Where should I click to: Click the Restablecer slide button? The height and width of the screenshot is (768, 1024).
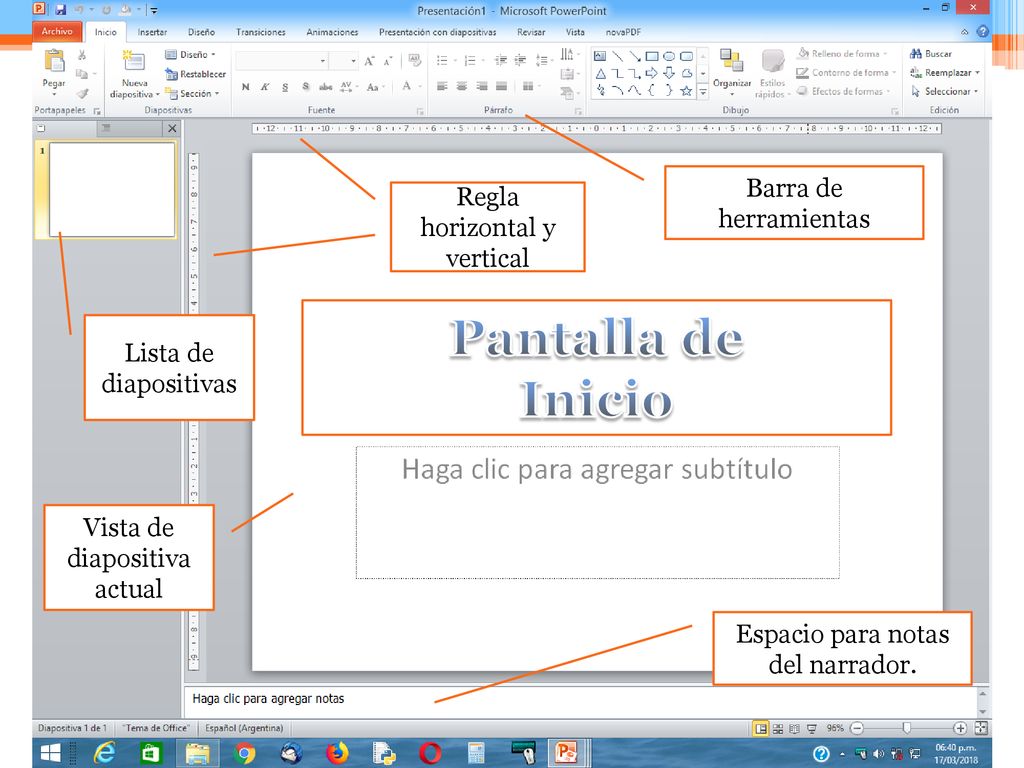point(195,74)
